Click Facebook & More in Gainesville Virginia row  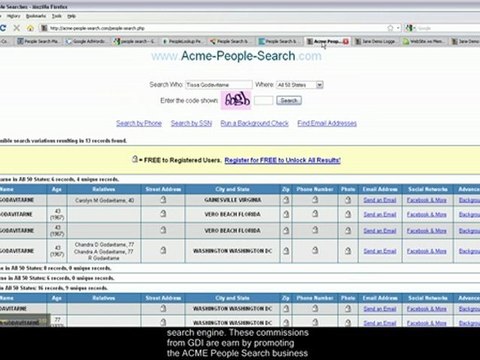coord(427,200)
